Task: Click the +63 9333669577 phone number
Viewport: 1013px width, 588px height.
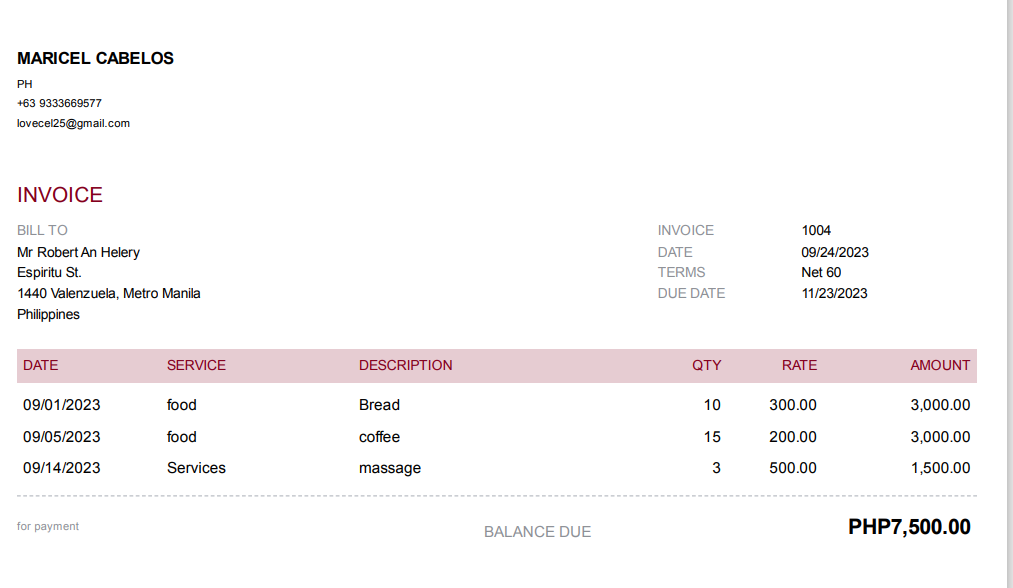Action: [x=59, y=103]
